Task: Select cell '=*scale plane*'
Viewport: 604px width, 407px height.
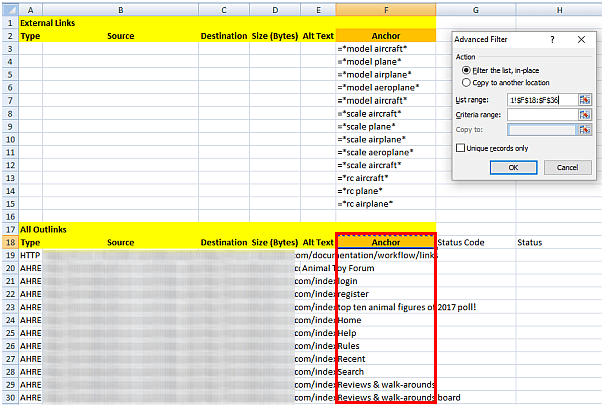Action: click(x=386, y=126)
